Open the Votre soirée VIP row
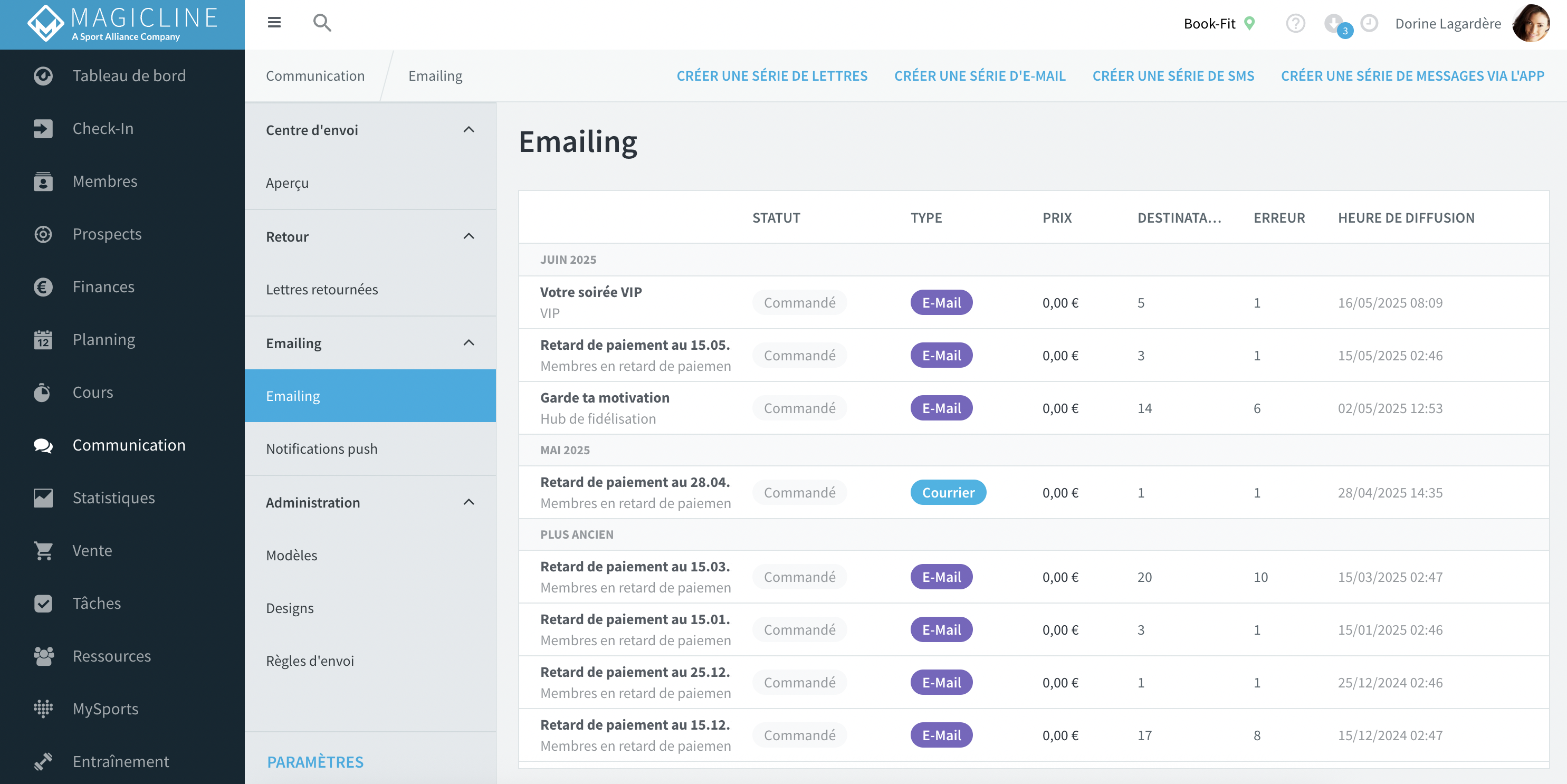Image resolution: width=1567 pixels, height=784 pixels. tap(1033, 302)
